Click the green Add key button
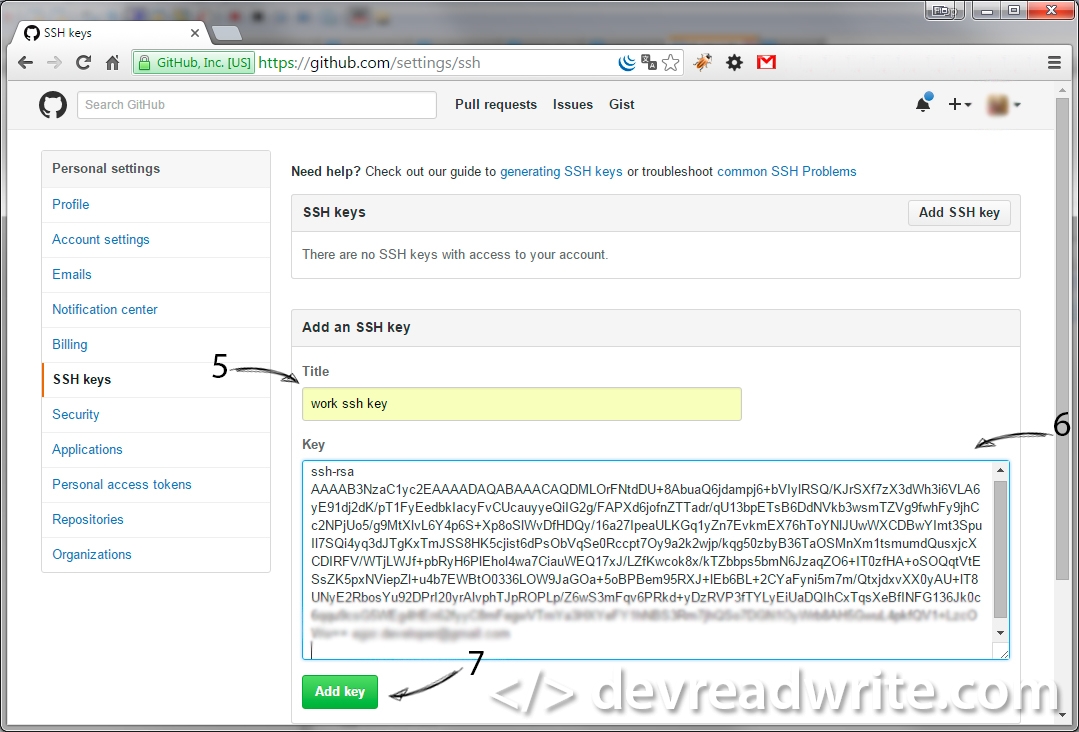The height and width of the screenshot is (732, 1079). point(340,691)
